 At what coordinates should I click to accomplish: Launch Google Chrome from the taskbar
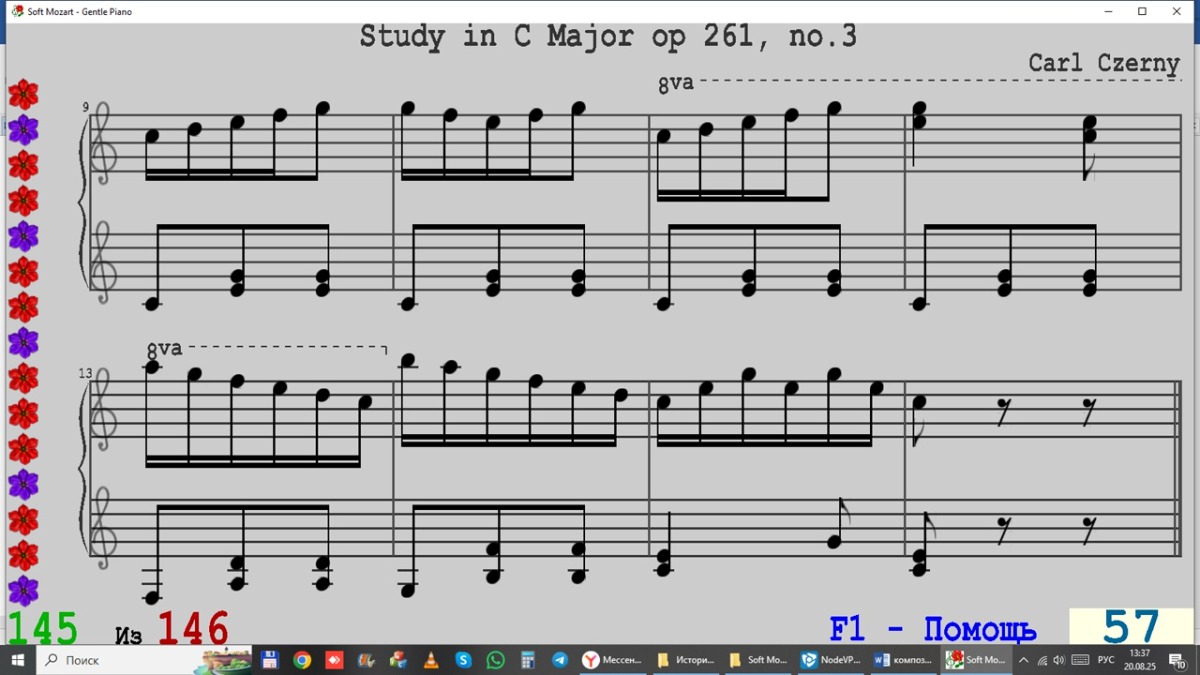(302, 660)
